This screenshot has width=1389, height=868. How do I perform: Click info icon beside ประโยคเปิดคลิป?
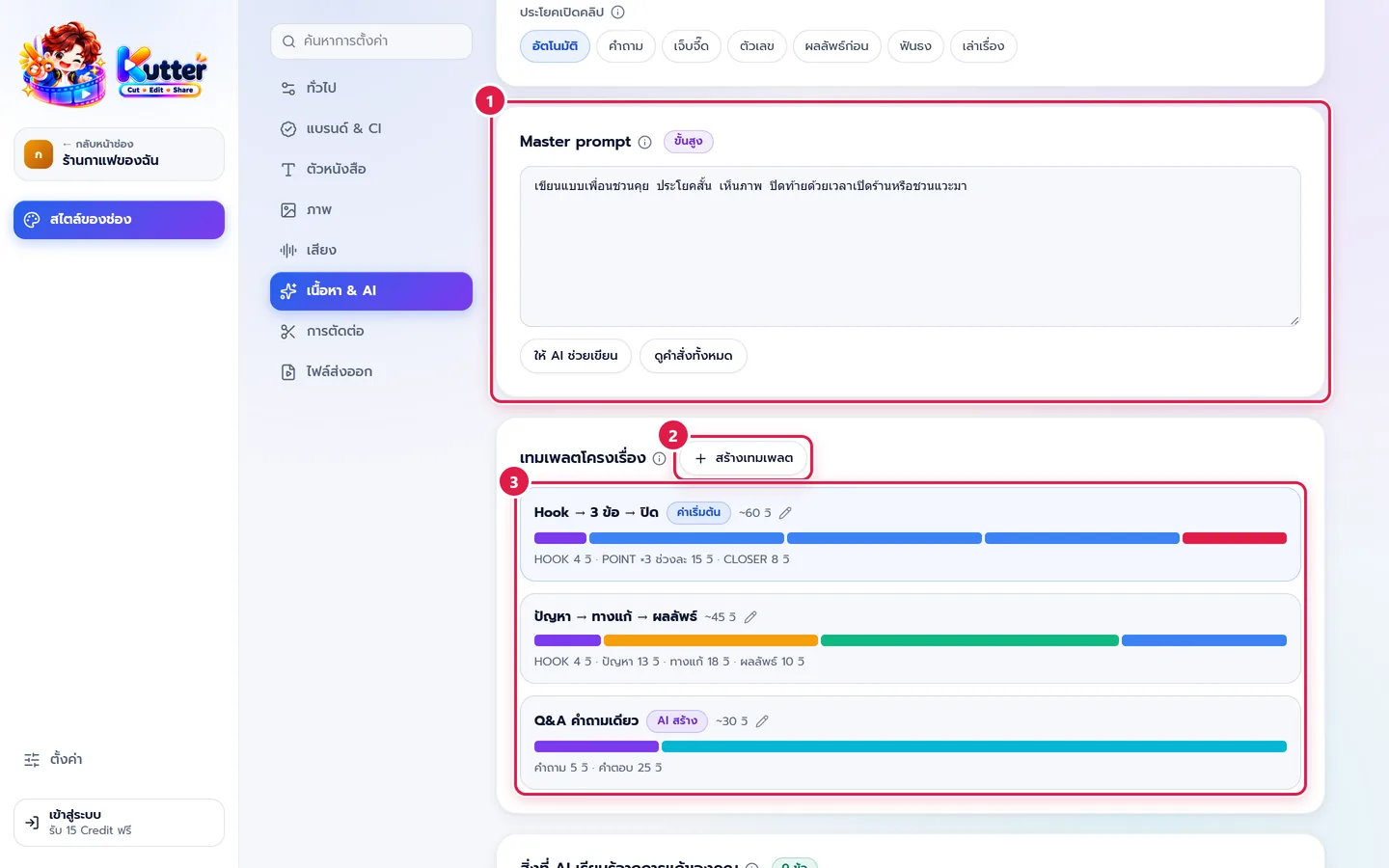[618, 13]
